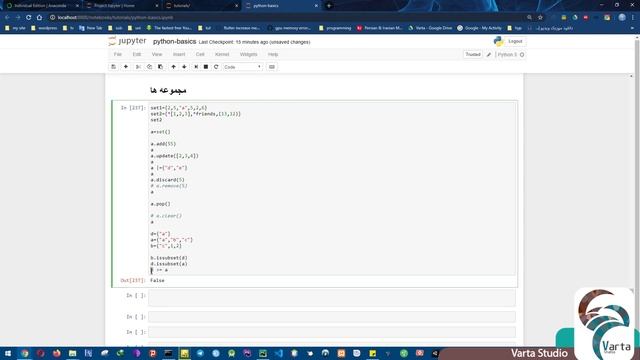Open the command palette keyboard icon
Image resolution: width=640 pixels, height=360 pixels.
pyautogui.click(x=272, y=67)
